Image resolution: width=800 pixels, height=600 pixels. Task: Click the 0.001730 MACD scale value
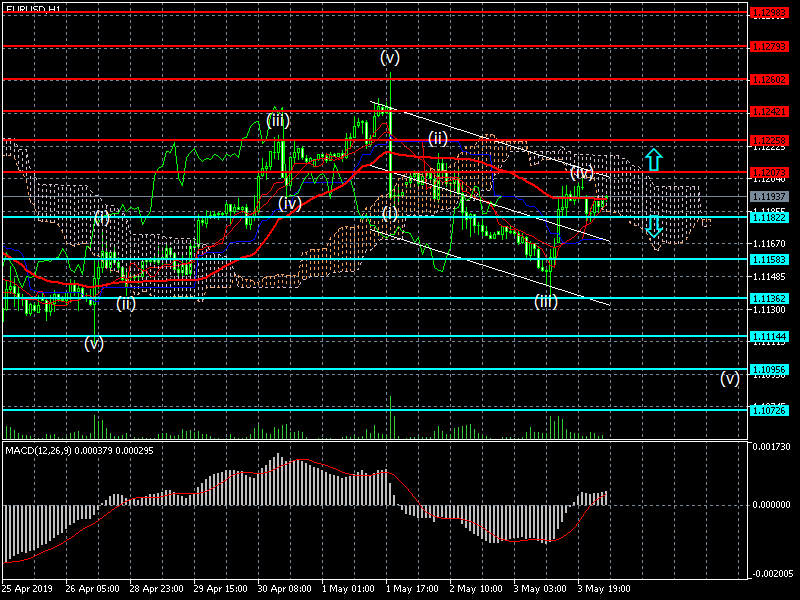pos(771,447)
